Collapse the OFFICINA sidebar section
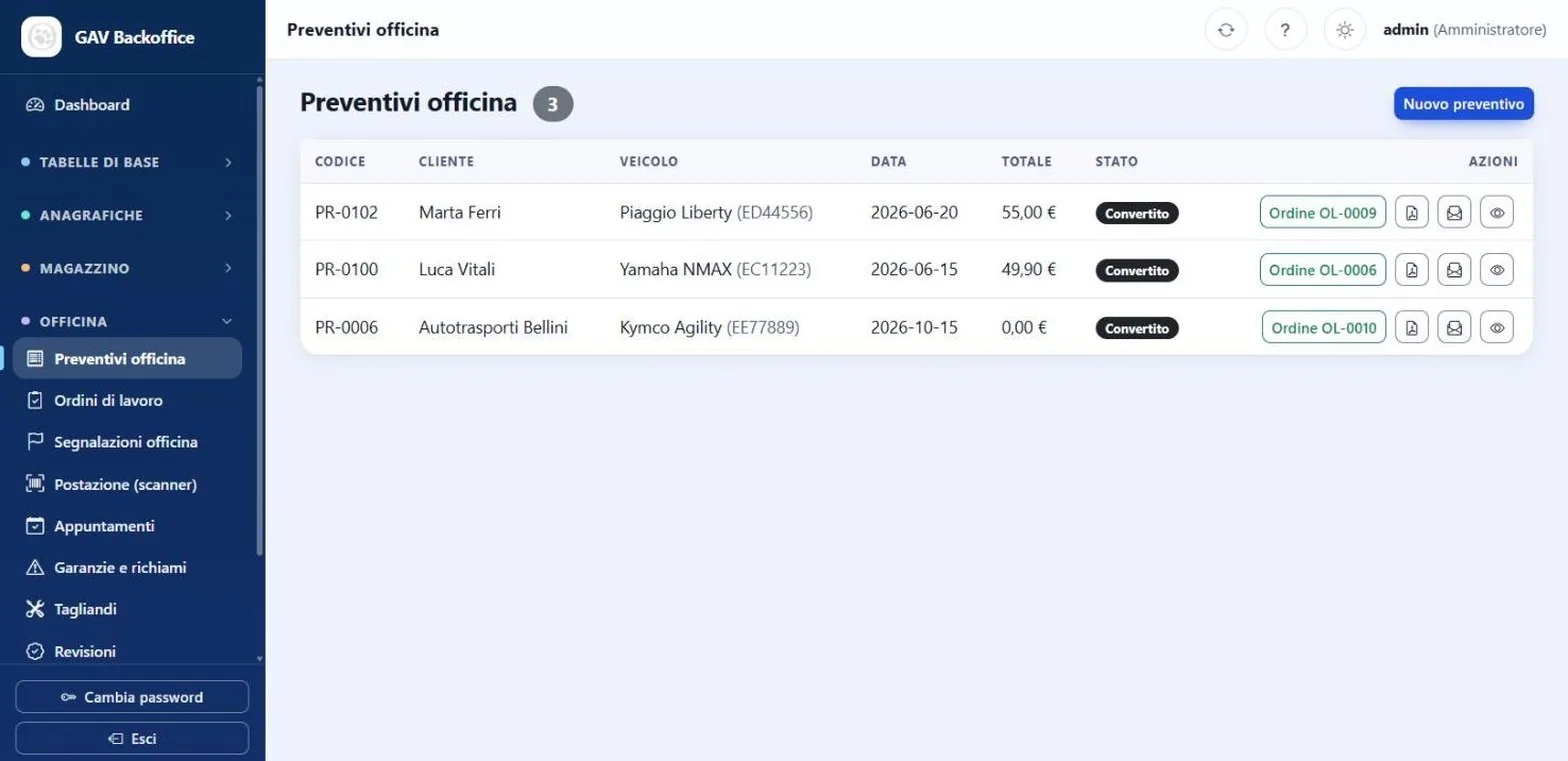This screenshot has height=761, width=1568. pyautogui.click(x=128, y=321)
